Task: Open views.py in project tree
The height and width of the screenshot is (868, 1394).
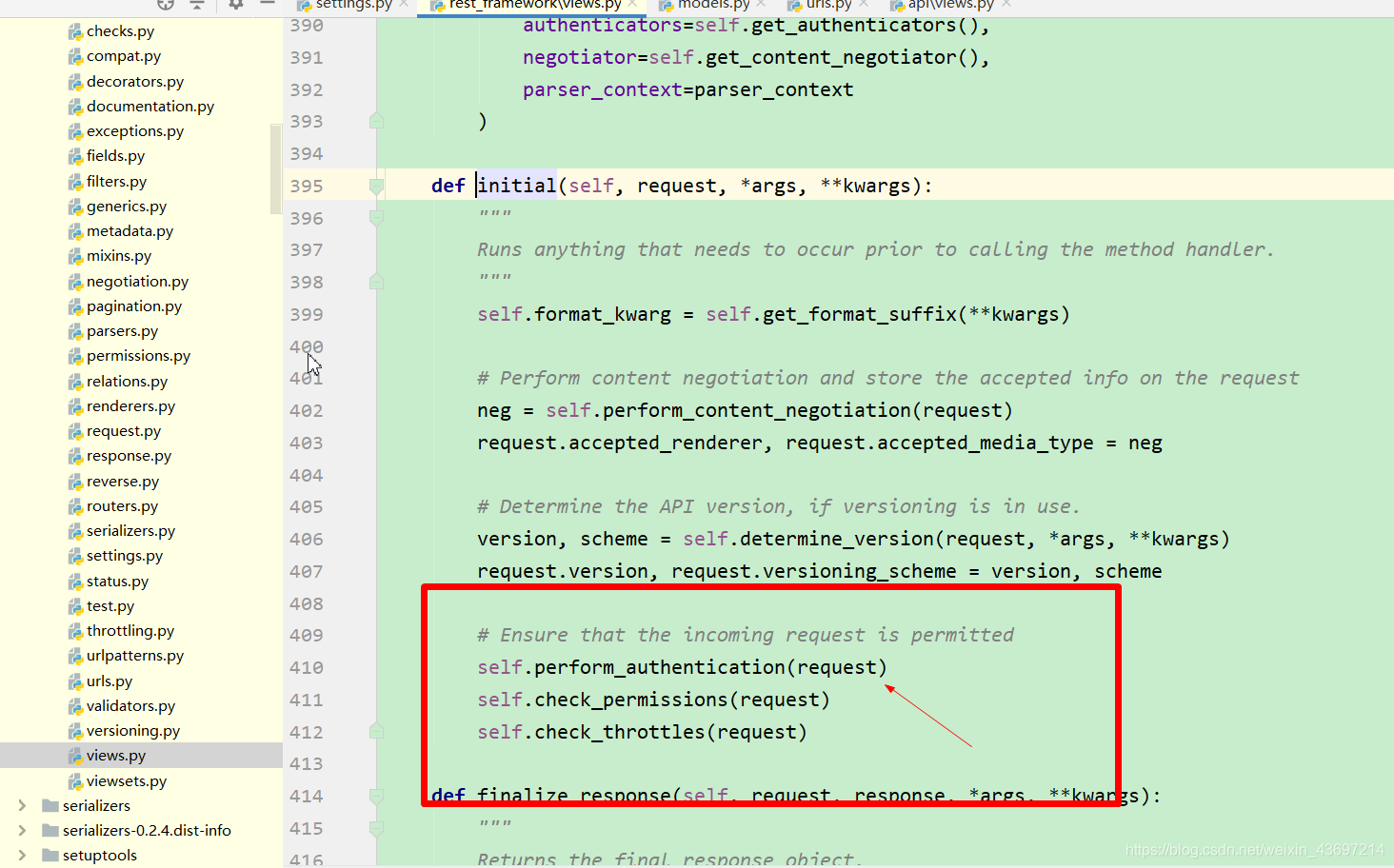Action: (x=116, y=756)
